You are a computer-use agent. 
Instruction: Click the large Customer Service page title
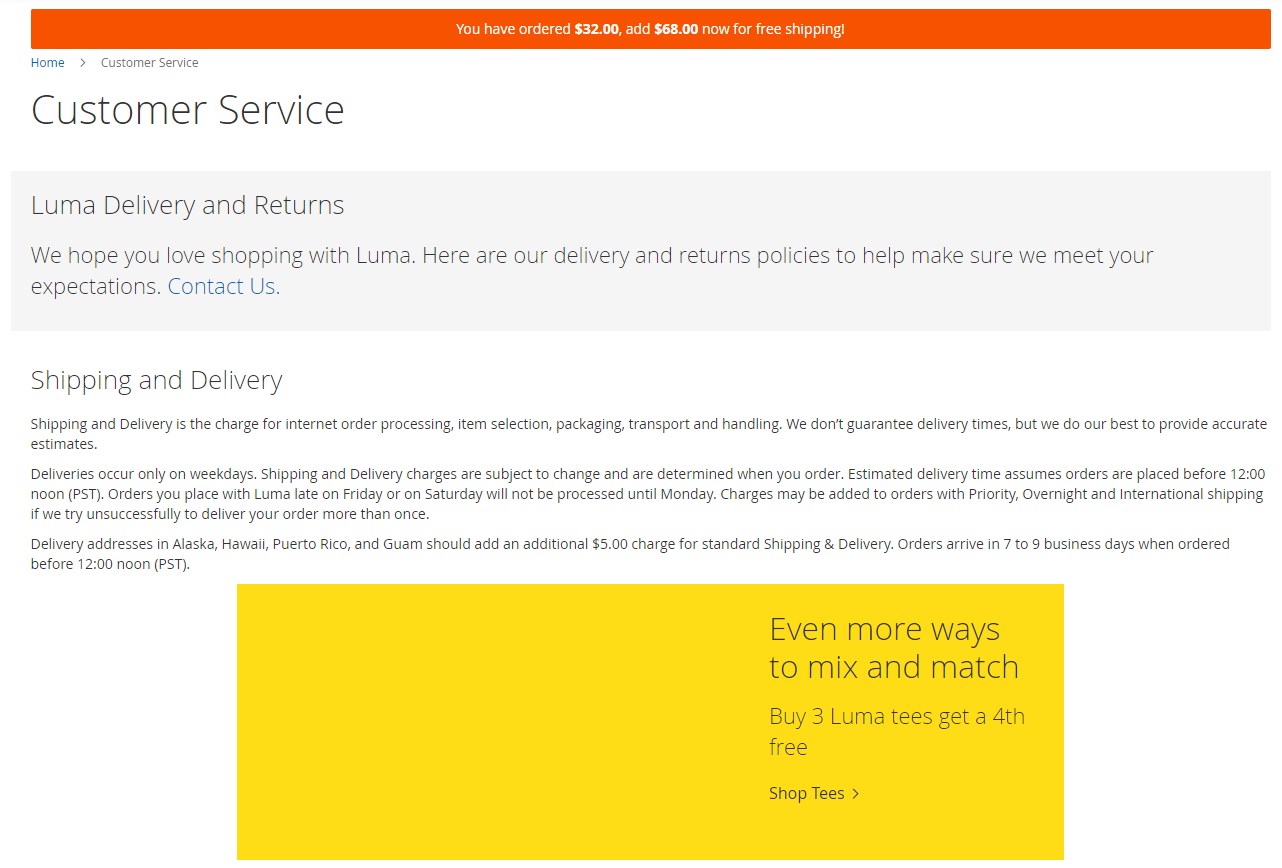point(187,110)
